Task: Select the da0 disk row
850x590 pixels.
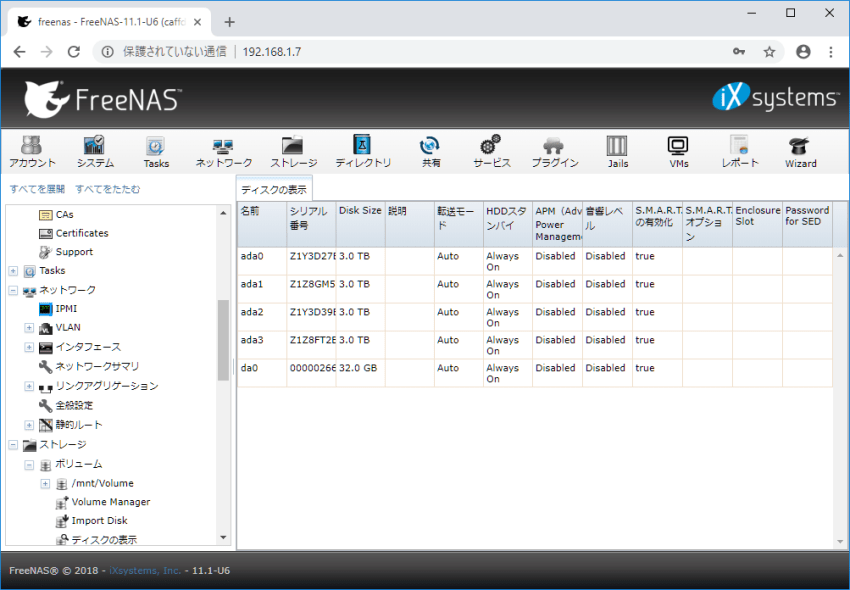Action: tap(535, 373)
